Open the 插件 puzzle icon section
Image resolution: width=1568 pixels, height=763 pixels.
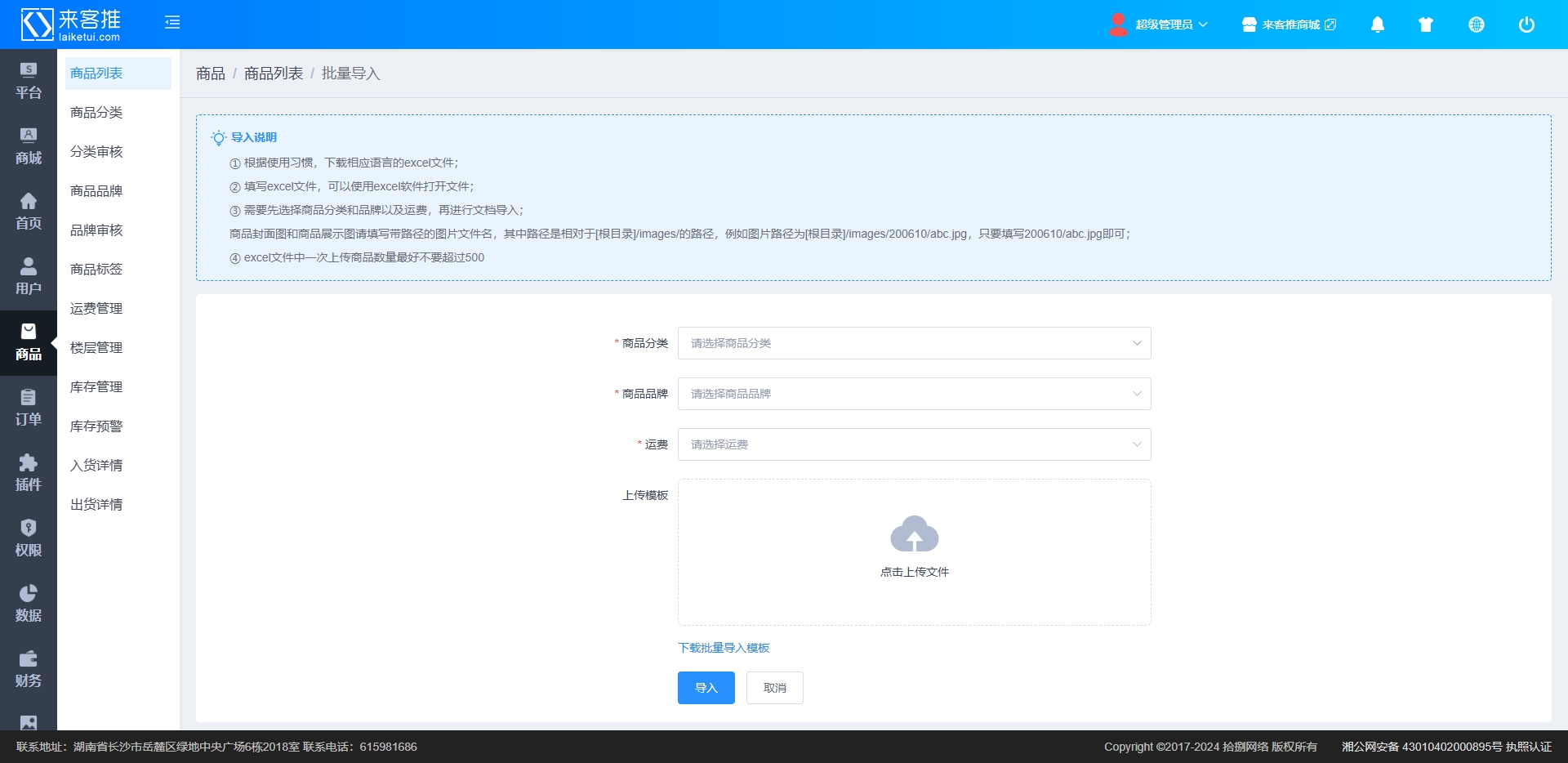point(29,474)
